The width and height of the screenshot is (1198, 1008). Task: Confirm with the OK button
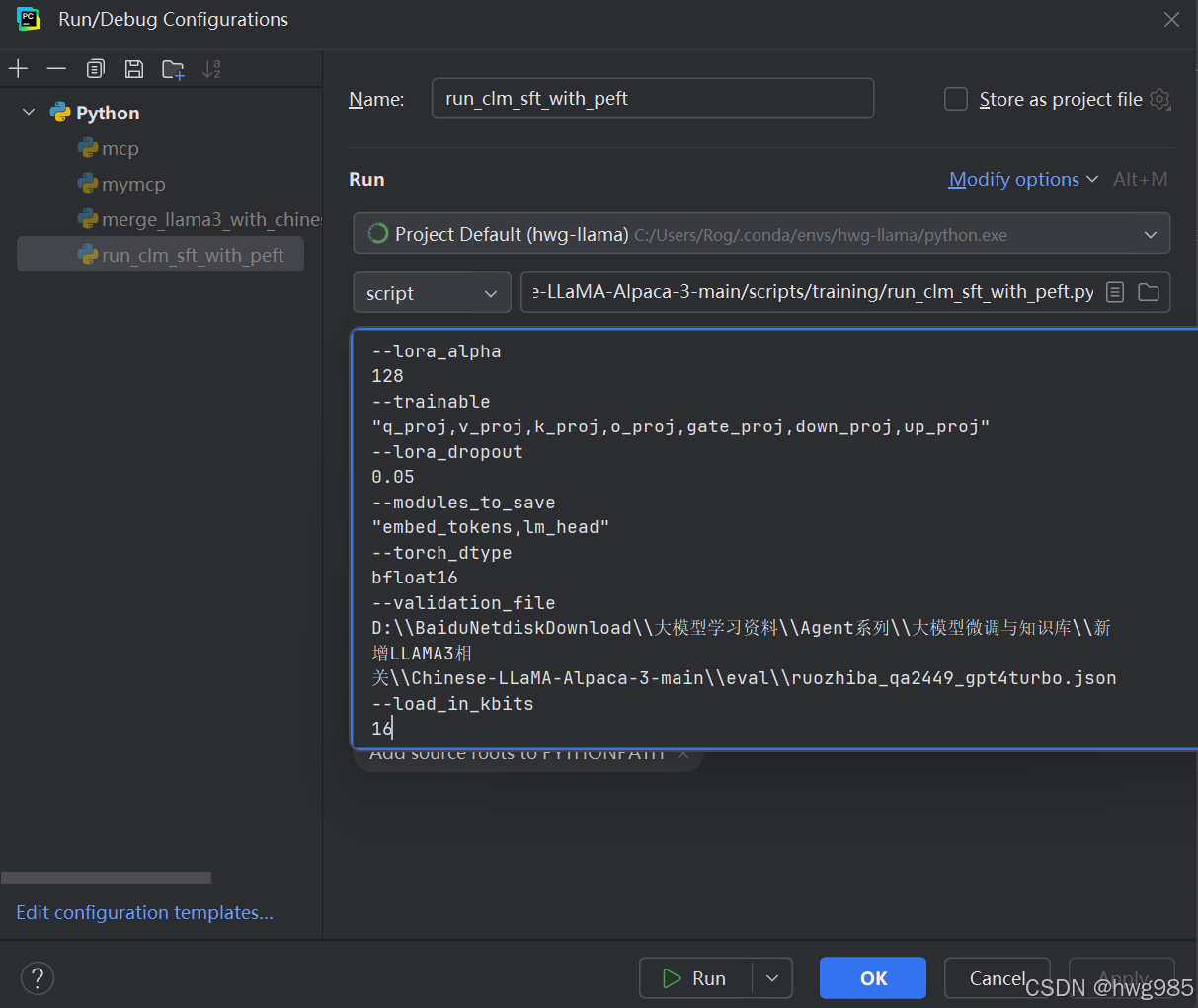[873, 978]
